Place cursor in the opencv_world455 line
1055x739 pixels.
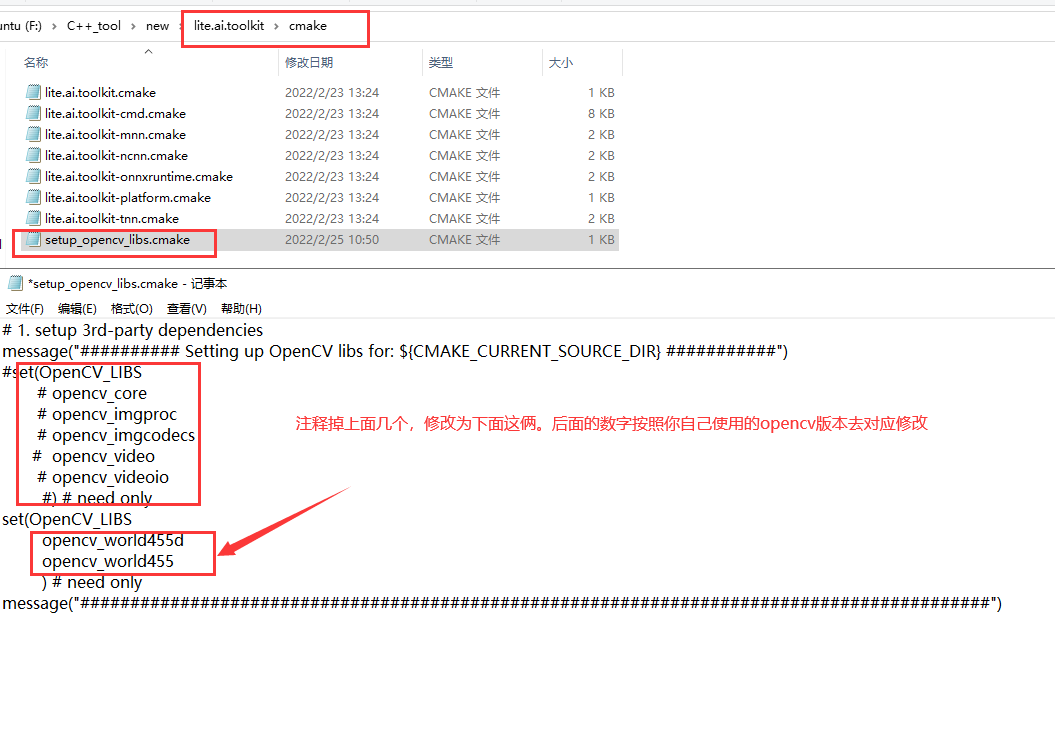coord(108,561)
